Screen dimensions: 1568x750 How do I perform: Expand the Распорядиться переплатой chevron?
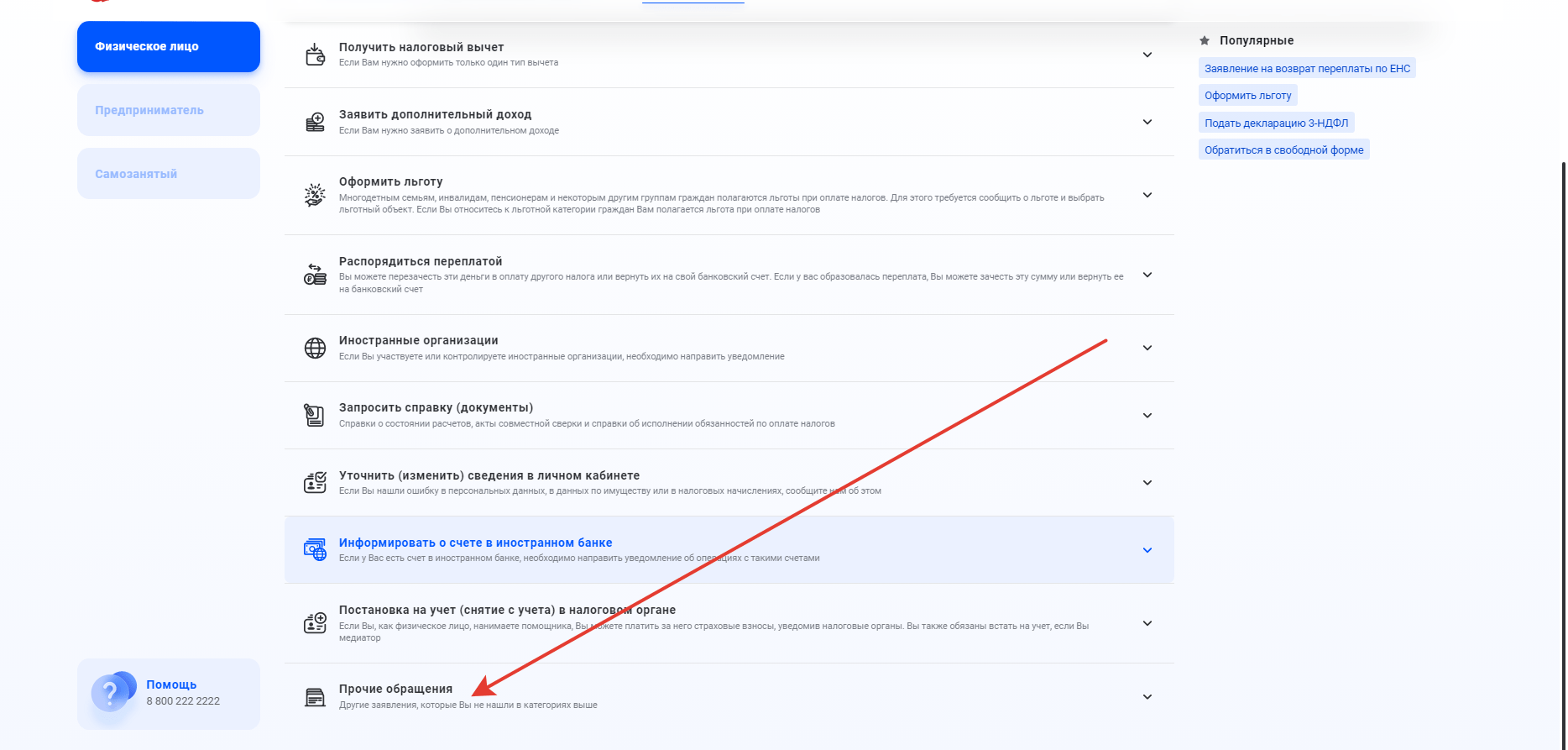1147,275
